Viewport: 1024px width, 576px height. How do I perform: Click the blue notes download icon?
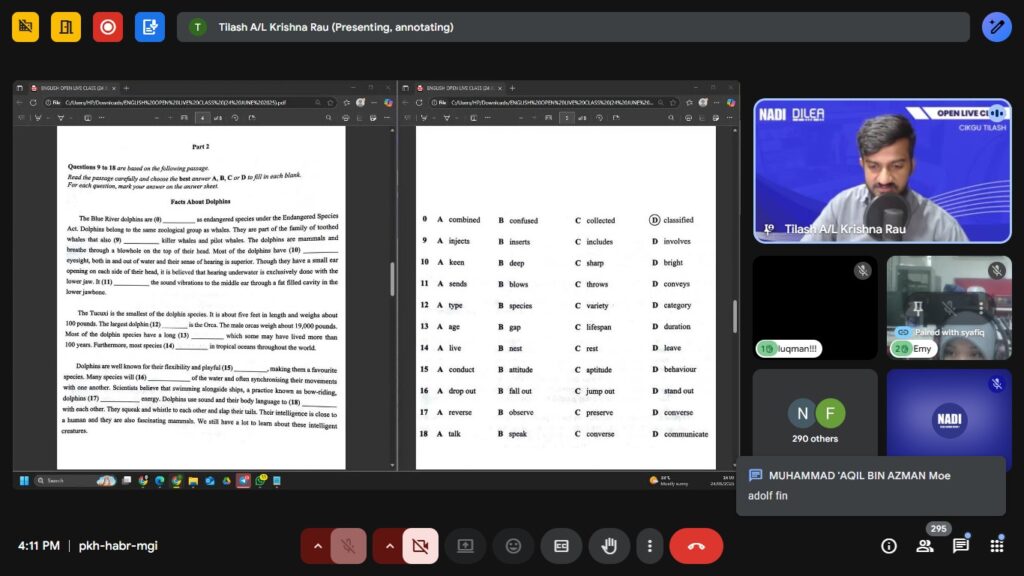tap(150, 27)
